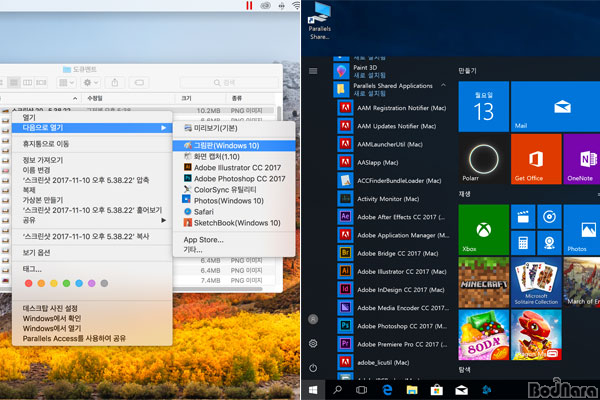This screenshot has width=600, height=400.
Task: Collapse Parallels Shared Applications folder
Action: click(x=444, y=85)
